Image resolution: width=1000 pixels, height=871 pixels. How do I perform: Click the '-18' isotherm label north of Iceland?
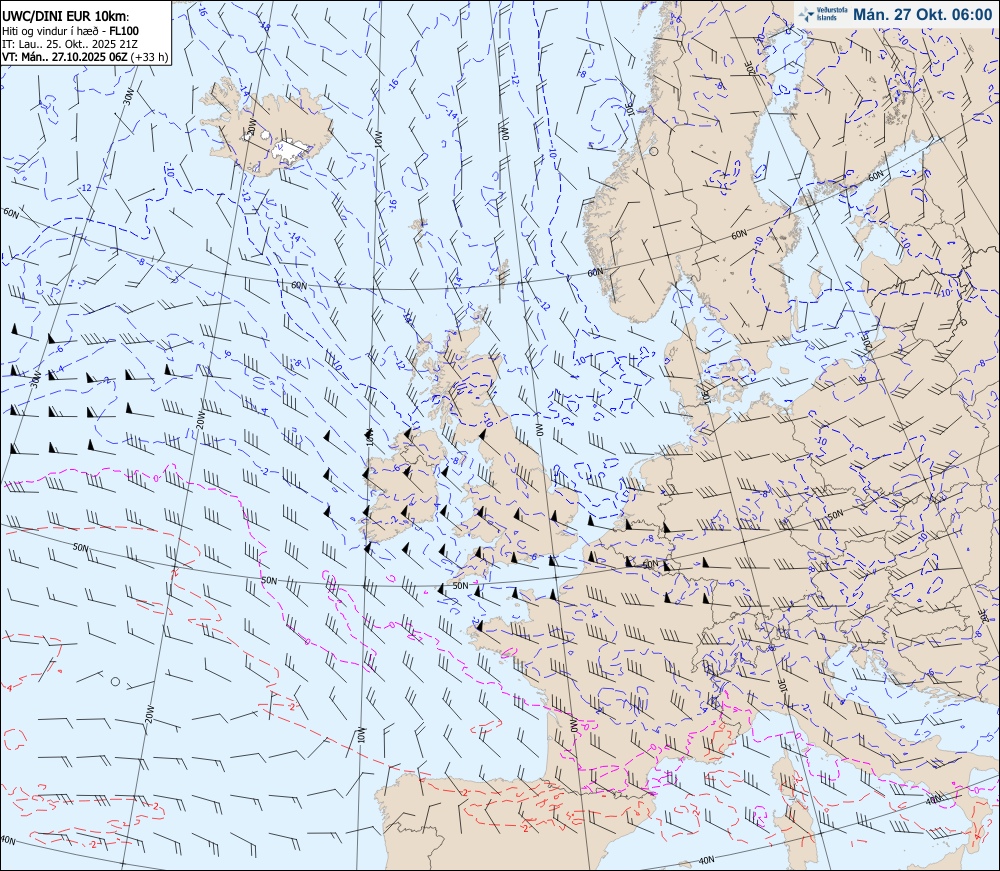[x=266, y=26]
